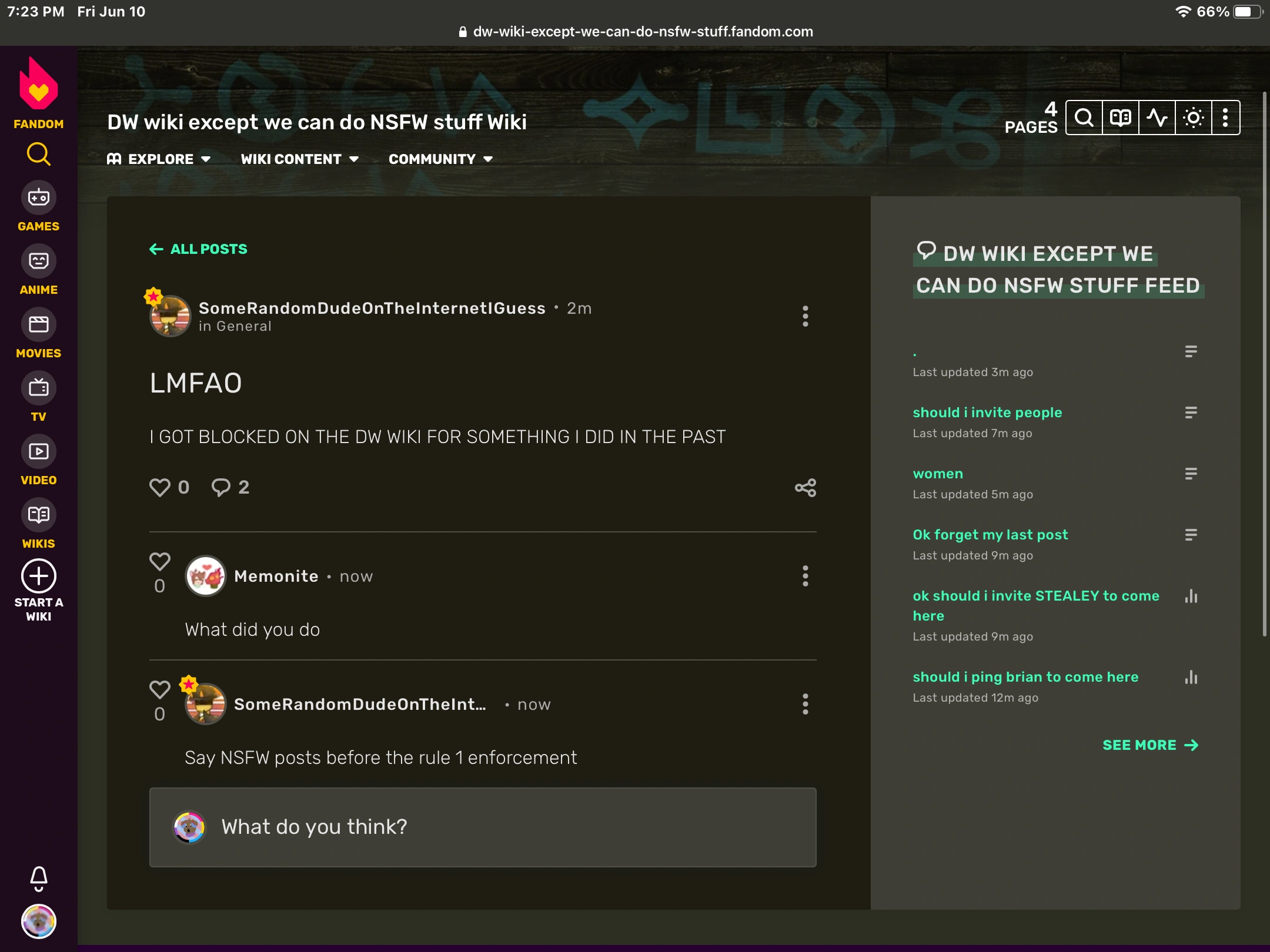Like Memonite's reply with heart

coord(160,562)
